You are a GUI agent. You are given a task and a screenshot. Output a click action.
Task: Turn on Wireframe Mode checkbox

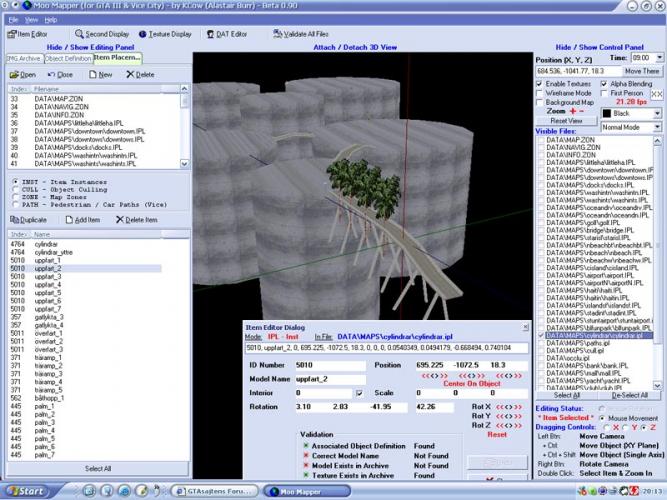click(x=541, y=93)
